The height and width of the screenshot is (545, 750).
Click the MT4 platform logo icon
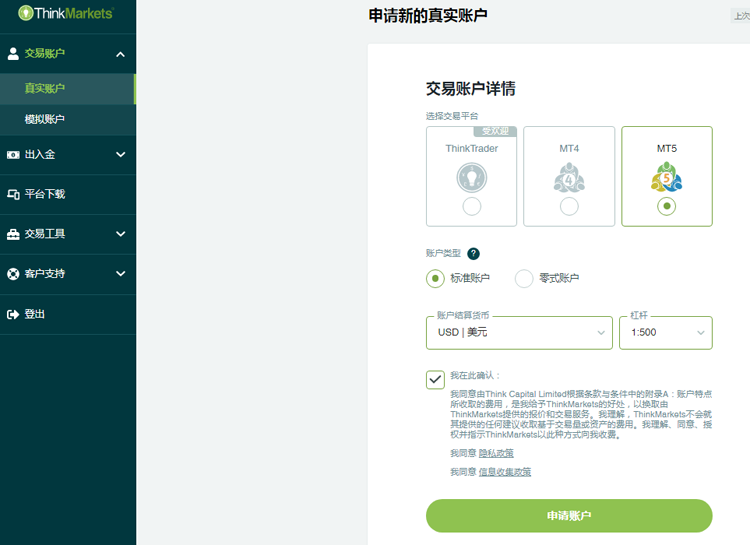[569, 178]
